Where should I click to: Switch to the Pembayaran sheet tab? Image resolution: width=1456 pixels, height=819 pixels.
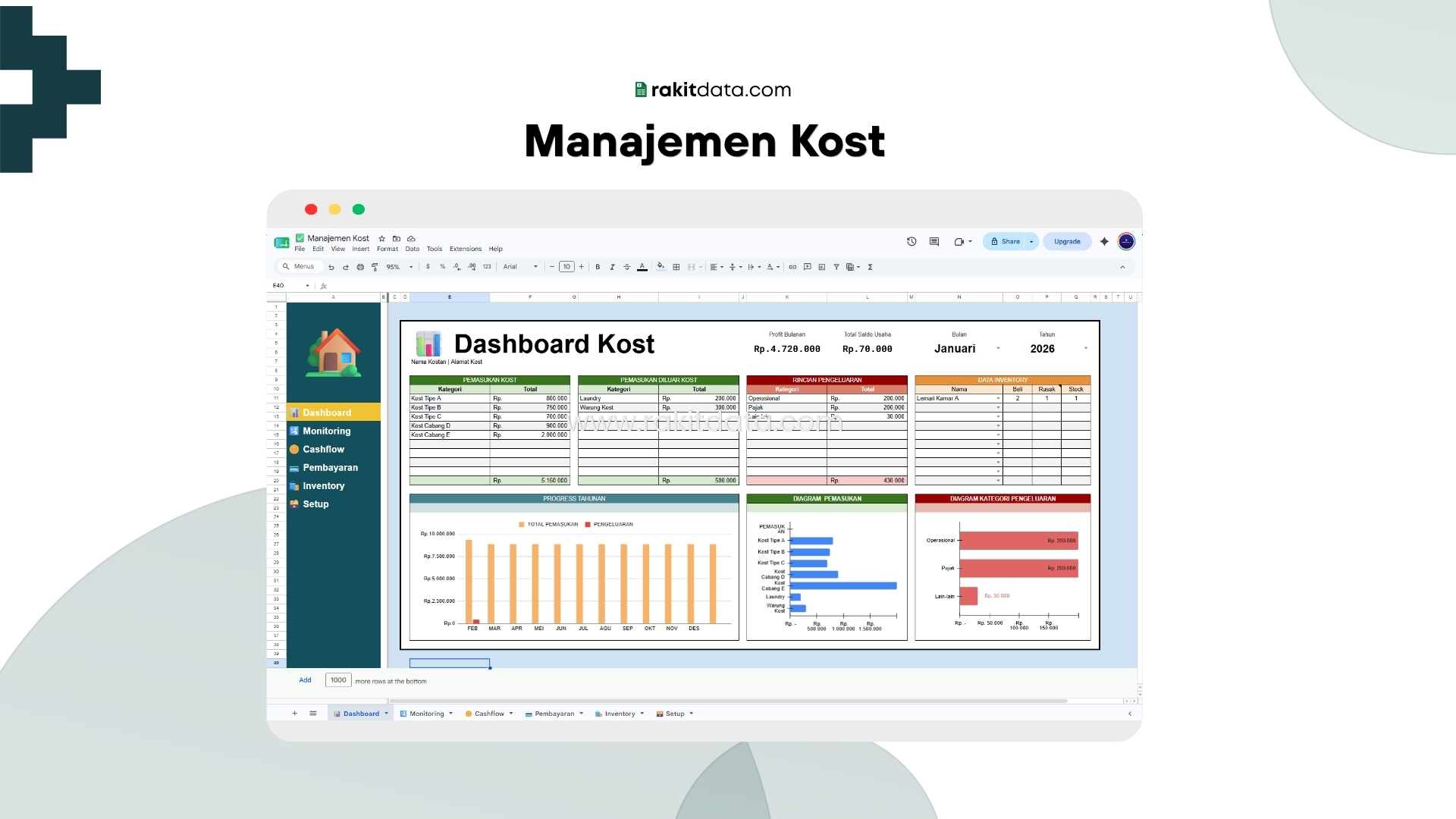[x=554, y=714]
